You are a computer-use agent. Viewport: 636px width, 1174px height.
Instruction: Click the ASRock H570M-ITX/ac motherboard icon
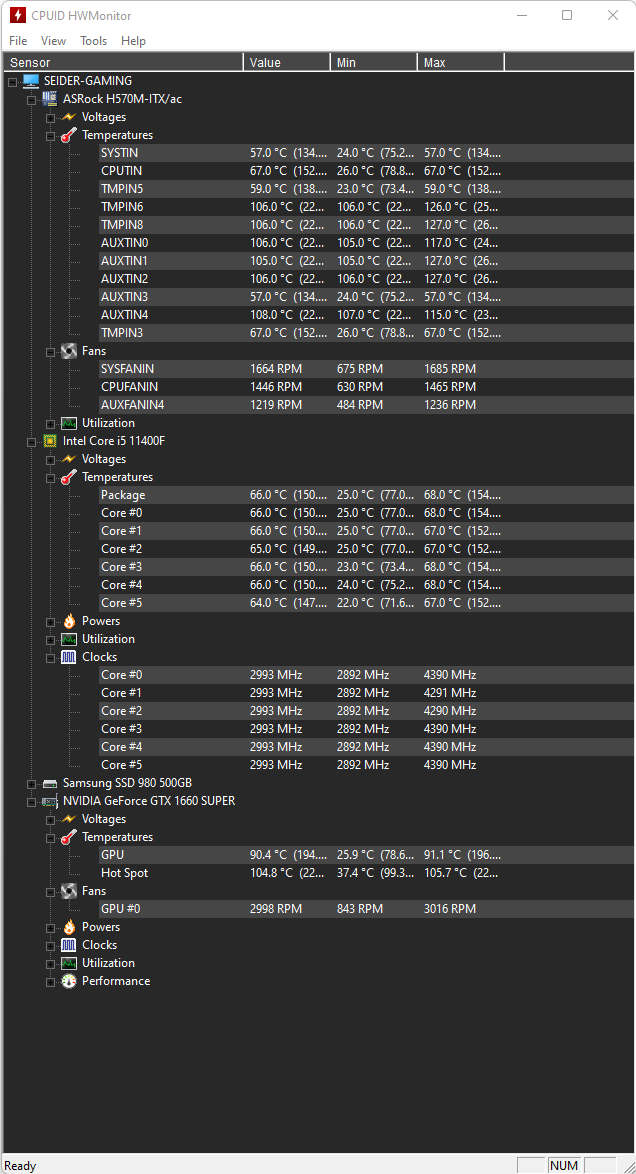click(50, 99)
